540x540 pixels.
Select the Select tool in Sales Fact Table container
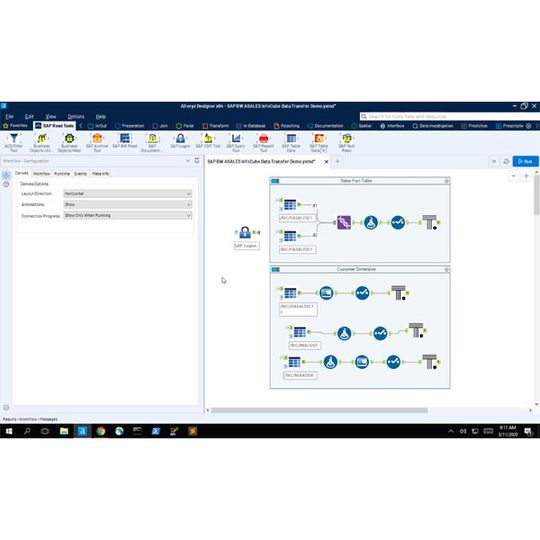[398, 222]
